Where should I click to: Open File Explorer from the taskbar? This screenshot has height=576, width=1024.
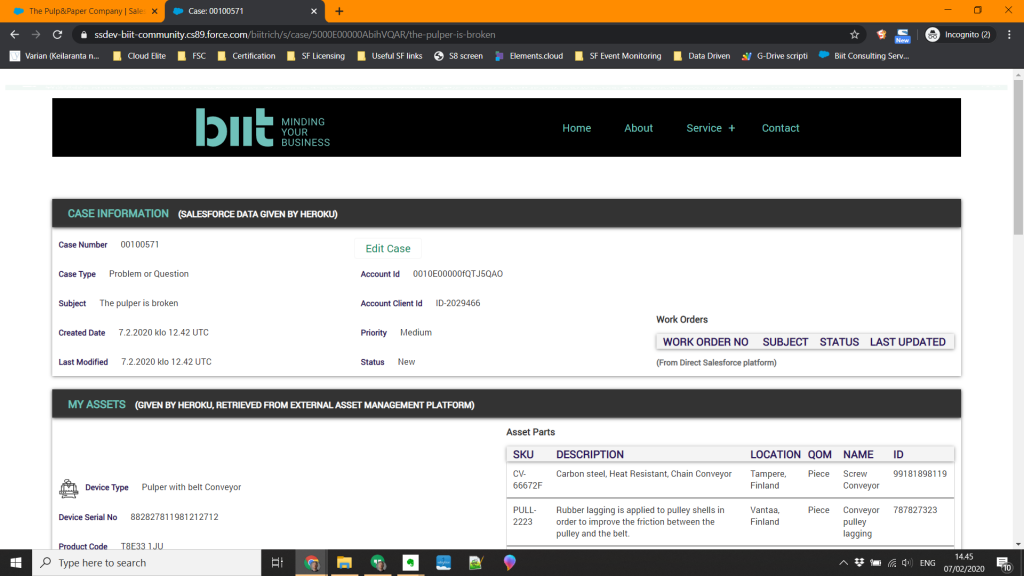[x=344, y=562]
